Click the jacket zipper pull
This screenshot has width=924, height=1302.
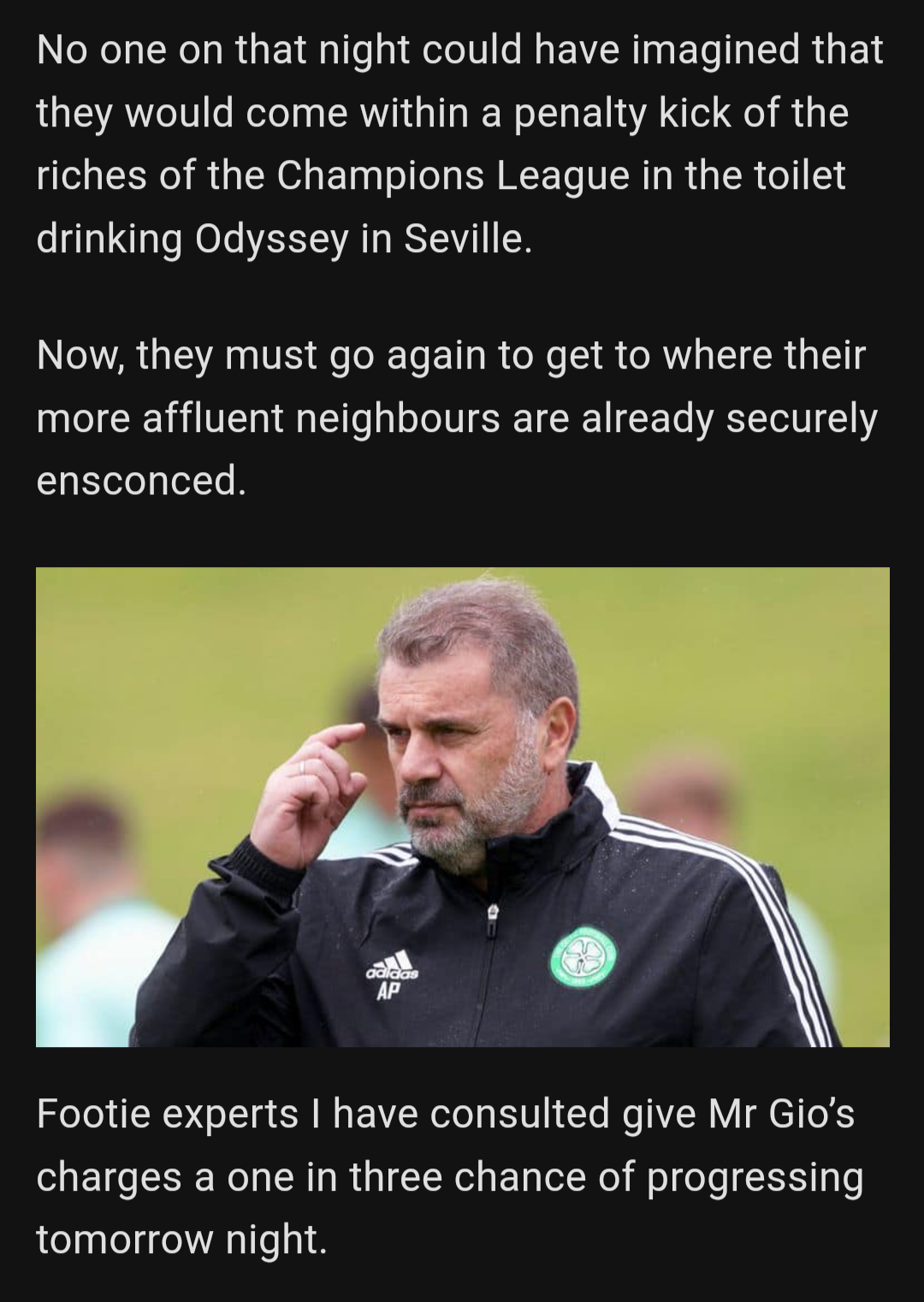pos(492,914)
